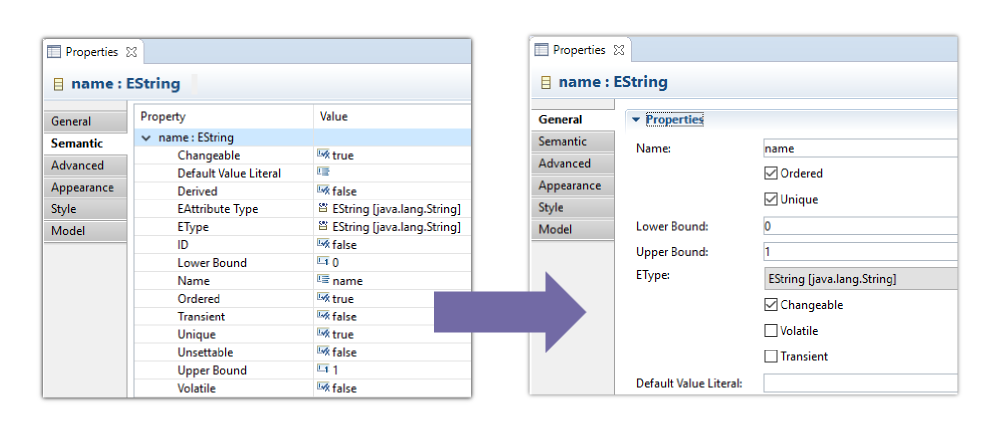The width and height of the screenshot is (1000, 433).
Task: Close the right Properties view tab
Action: (x=619, y=50)
